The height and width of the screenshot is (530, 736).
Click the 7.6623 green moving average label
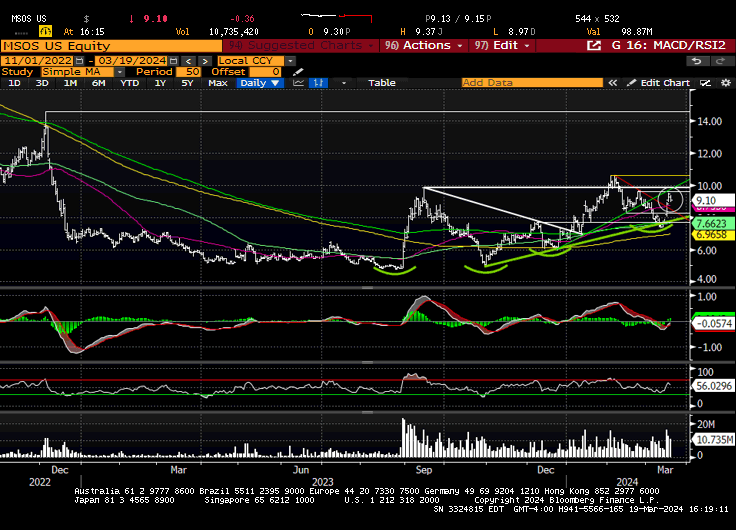713,223
